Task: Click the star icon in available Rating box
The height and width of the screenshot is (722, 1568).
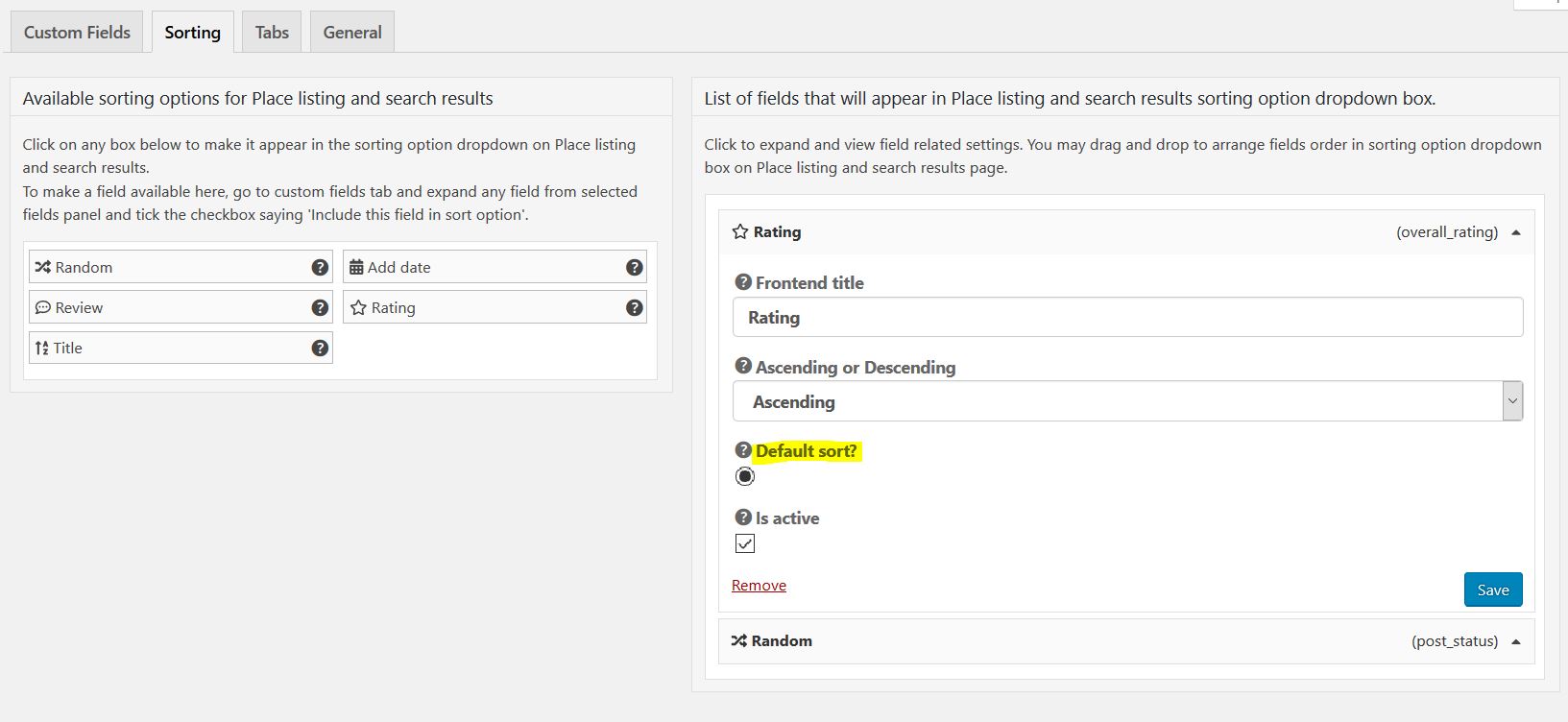Action: click(358, 307)
